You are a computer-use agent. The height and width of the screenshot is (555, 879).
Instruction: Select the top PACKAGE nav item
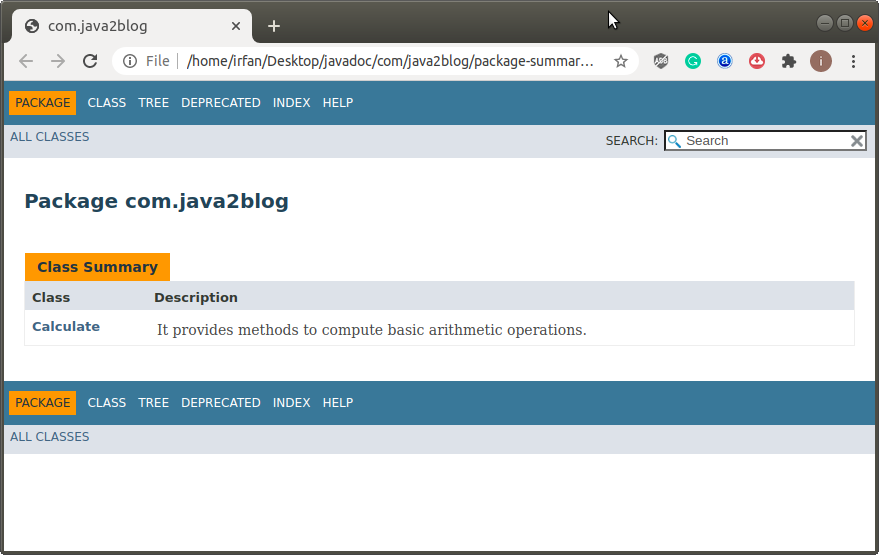point(43,103)
